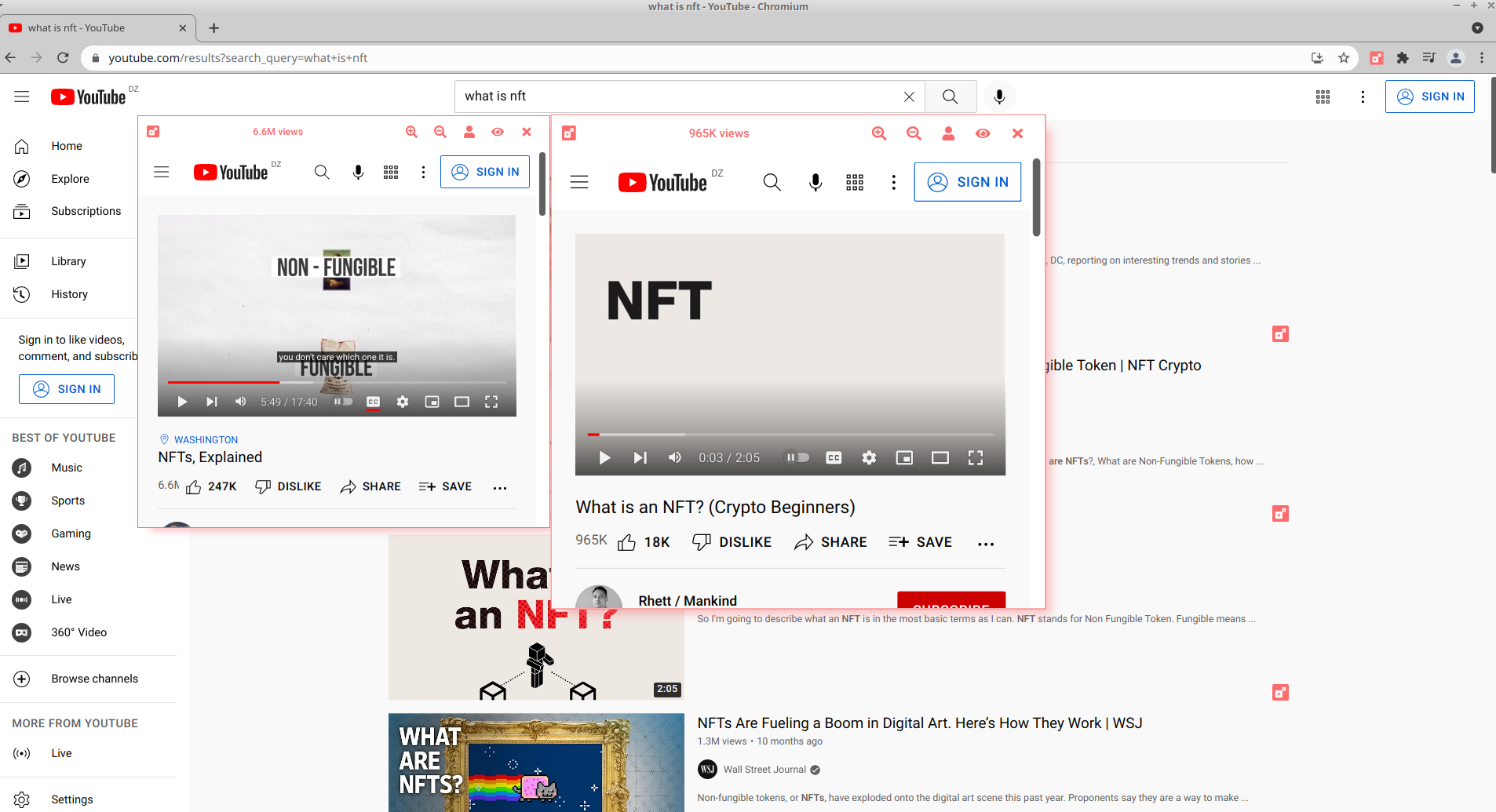The image size is (1496, 812).
Task: Open playback settings gear in the video player
Action: 868,457
